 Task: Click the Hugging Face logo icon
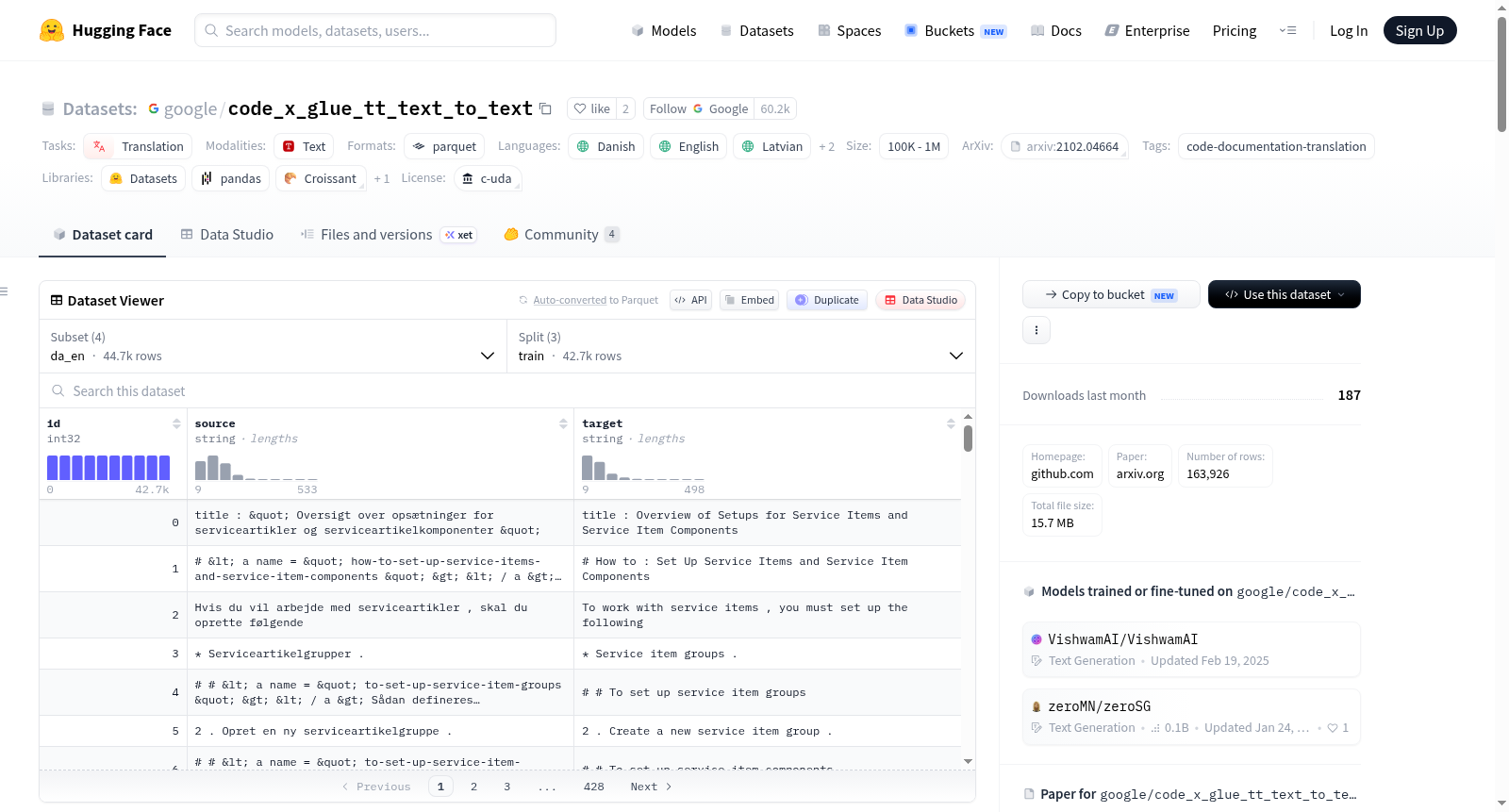52,30
